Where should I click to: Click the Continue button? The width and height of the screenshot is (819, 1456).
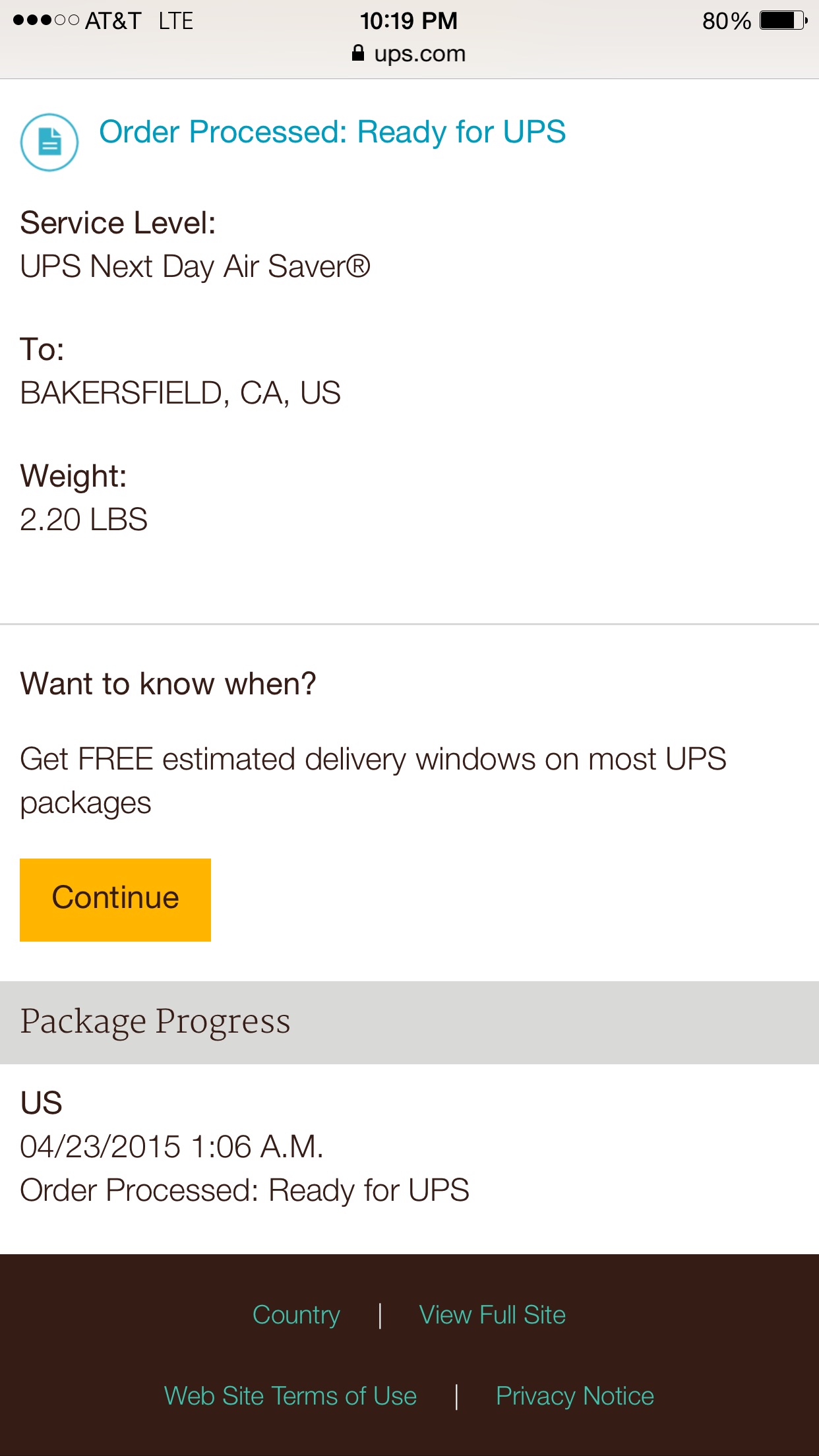click(x=115, y=899)
